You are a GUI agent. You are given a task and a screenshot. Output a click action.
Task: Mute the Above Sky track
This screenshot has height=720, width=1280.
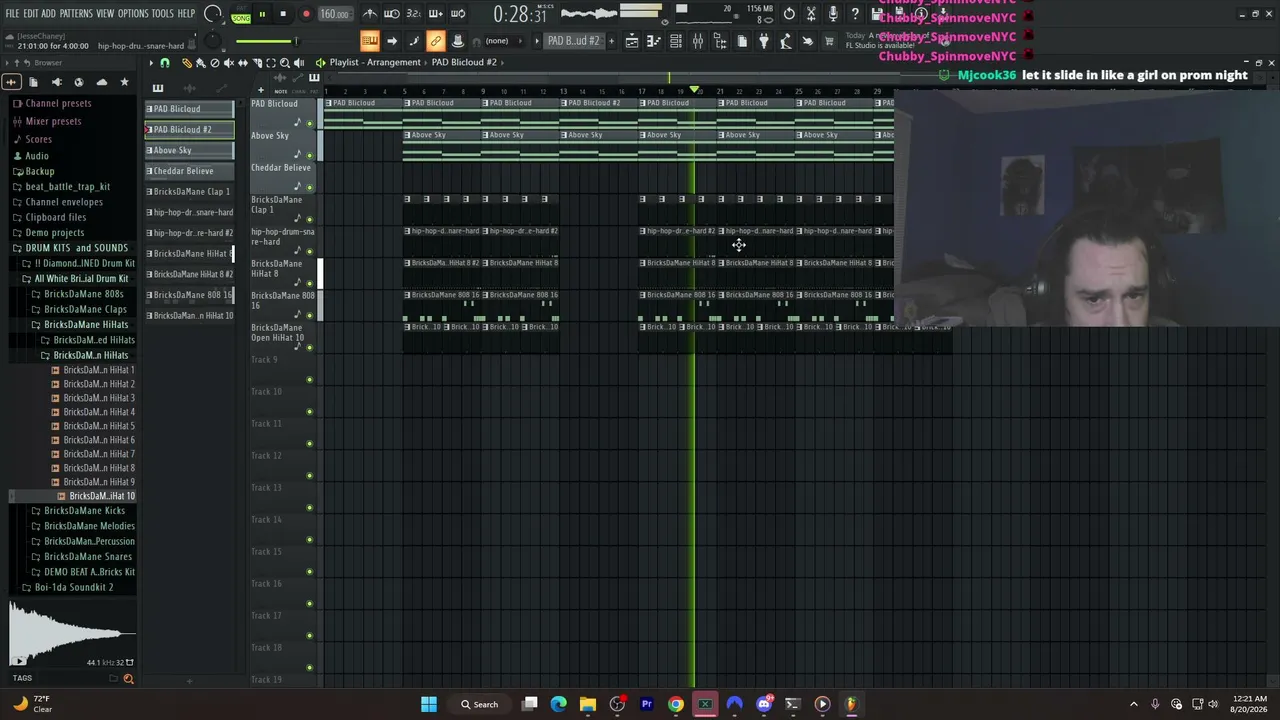309,156
